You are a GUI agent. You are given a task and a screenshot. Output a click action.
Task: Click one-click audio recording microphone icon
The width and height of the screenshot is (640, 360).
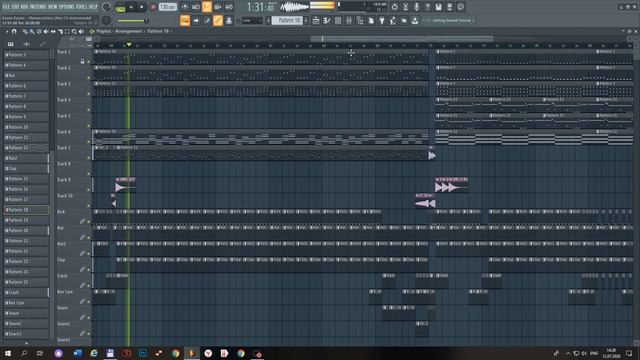pyautogui.click(x=416, y=7)
